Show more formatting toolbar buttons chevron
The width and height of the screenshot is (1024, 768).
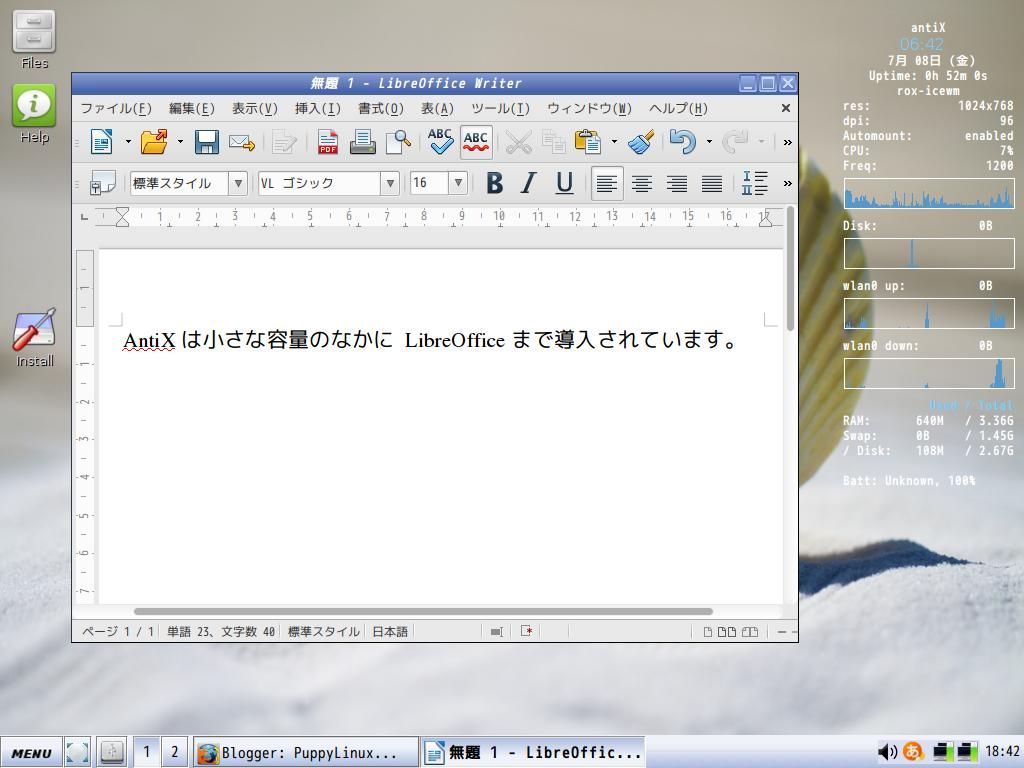click(787, 184)
